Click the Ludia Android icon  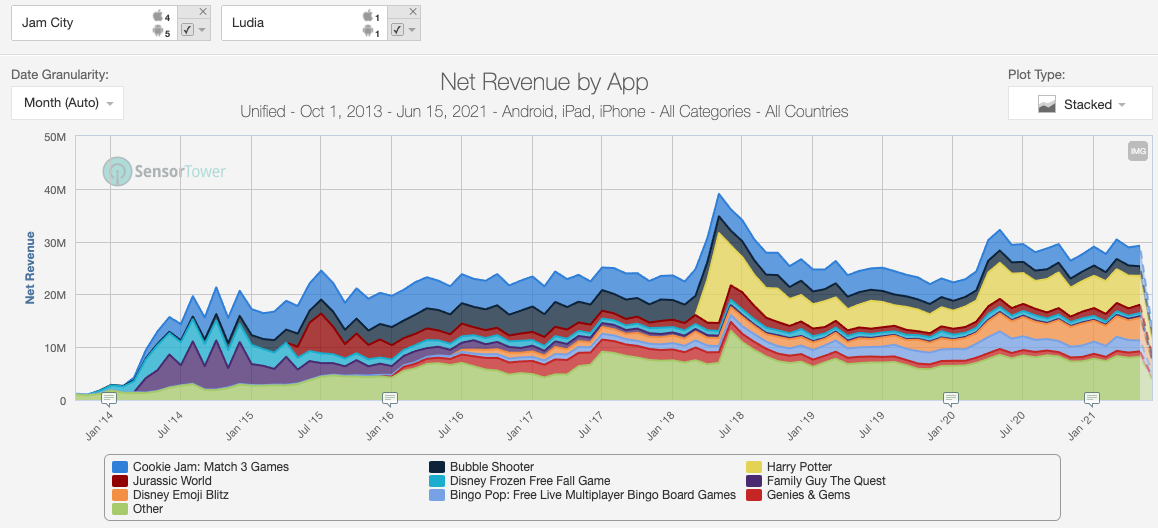point(367,31)
